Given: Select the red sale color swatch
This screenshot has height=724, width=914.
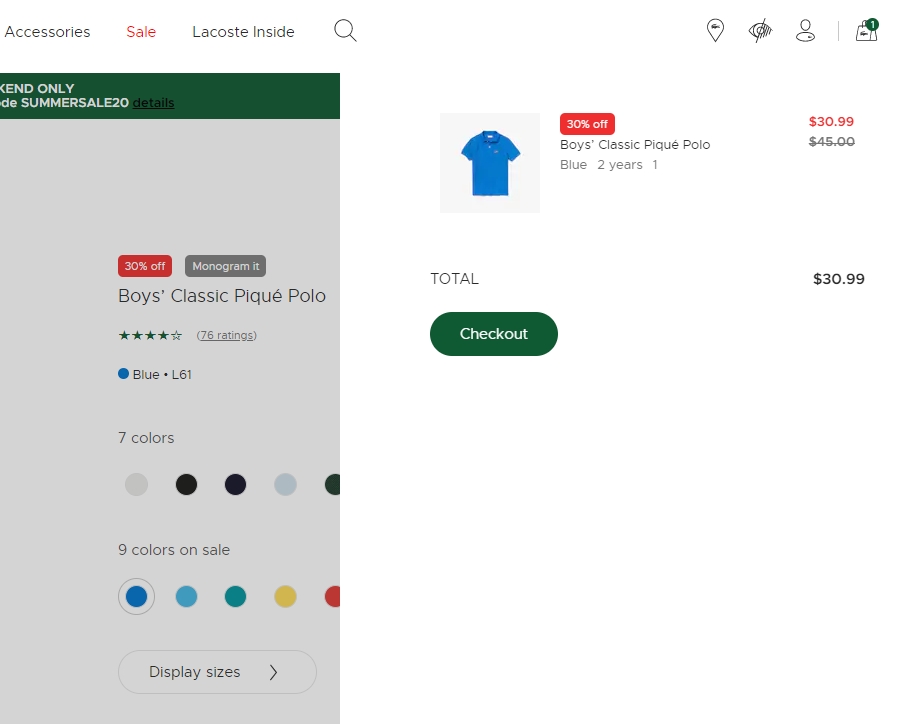Looking at the screenshot, I should [x=333, y=596].
